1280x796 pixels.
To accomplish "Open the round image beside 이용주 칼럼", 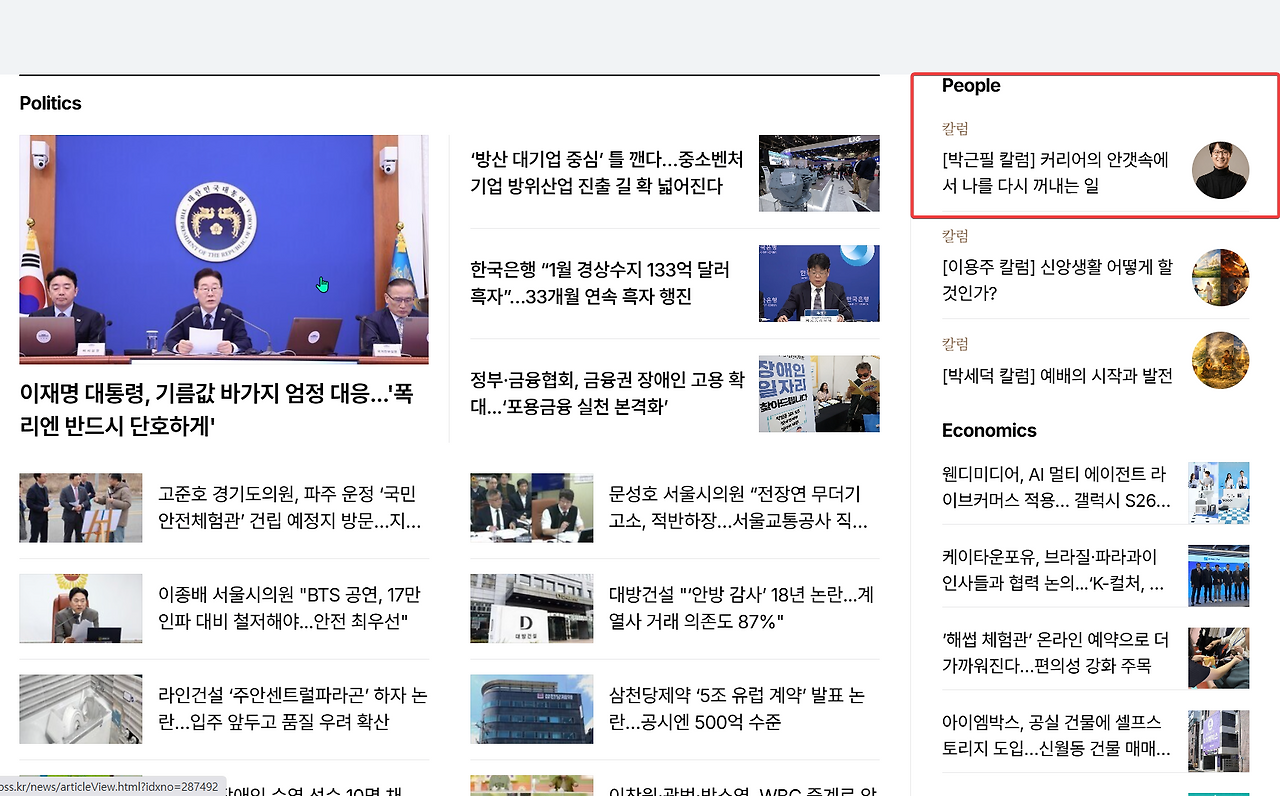I will [1220, 277].
